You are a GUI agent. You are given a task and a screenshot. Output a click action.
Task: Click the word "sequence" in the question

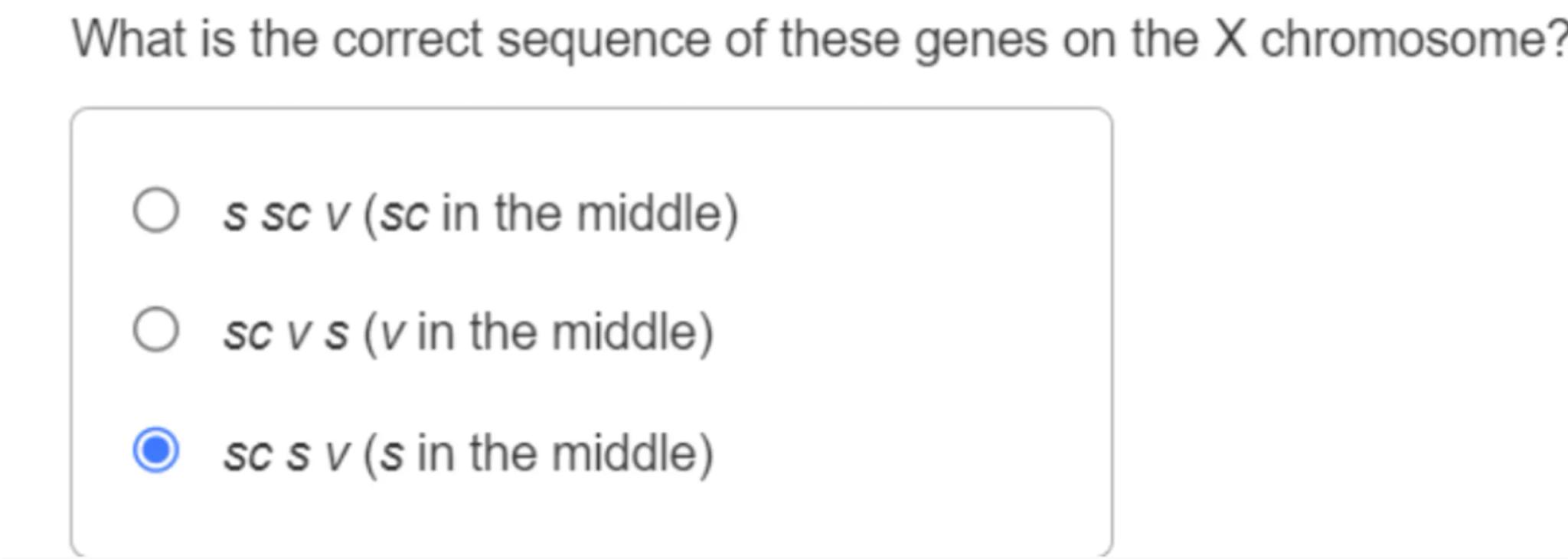[x=603, y=40]
